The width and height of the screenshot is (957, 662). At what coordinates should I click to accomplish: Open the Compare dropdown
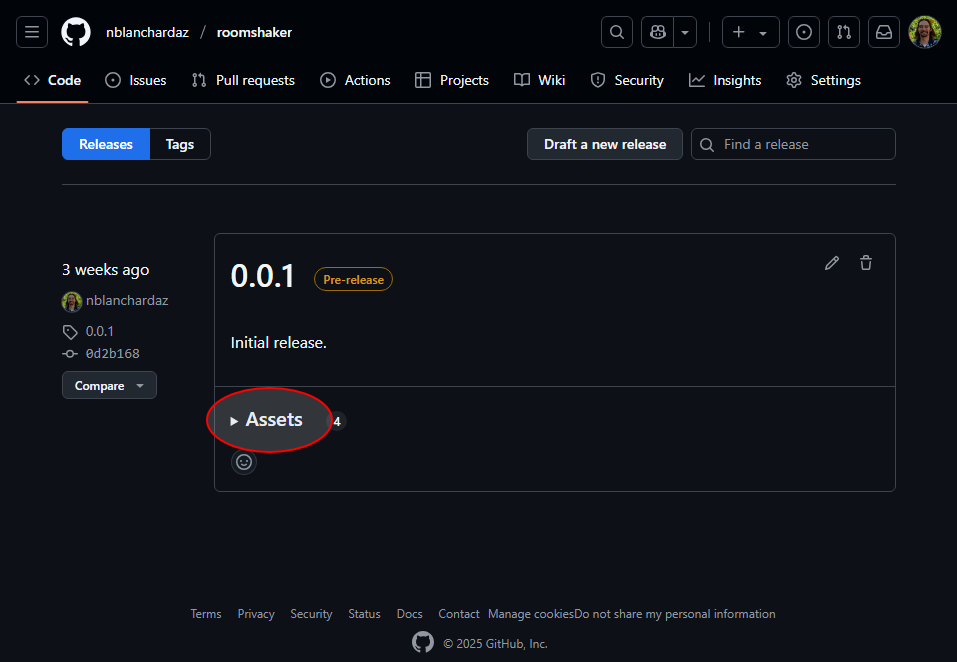coord(109,386)
